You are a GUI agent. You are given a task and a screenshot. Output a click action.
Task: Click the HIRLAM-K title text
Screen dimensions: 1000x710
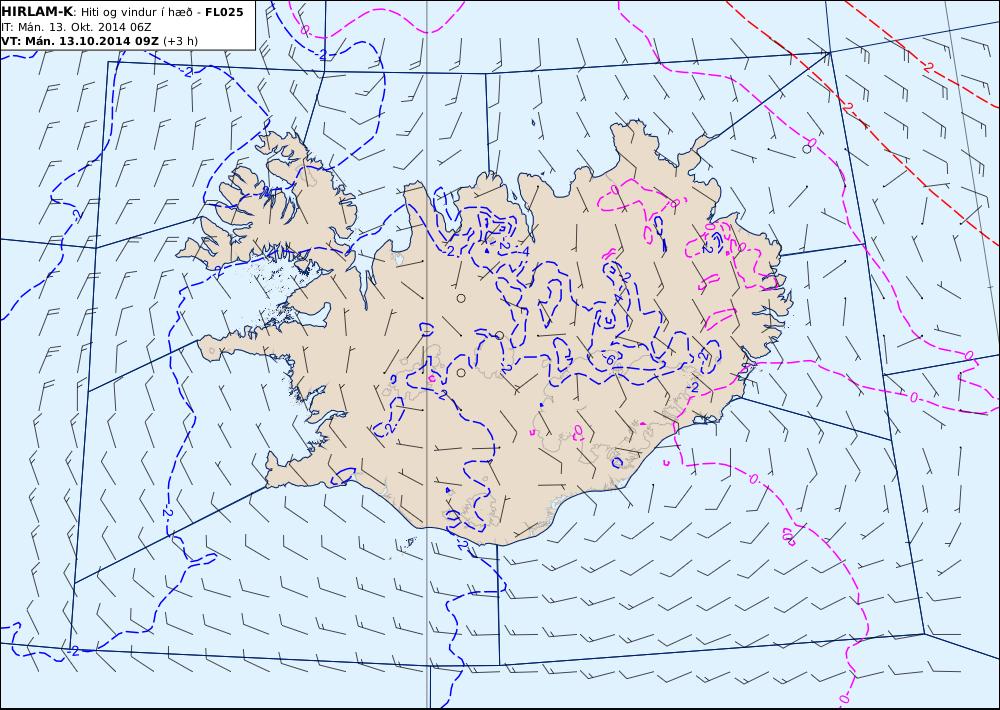pyautogui.click(x=37, y=12)
